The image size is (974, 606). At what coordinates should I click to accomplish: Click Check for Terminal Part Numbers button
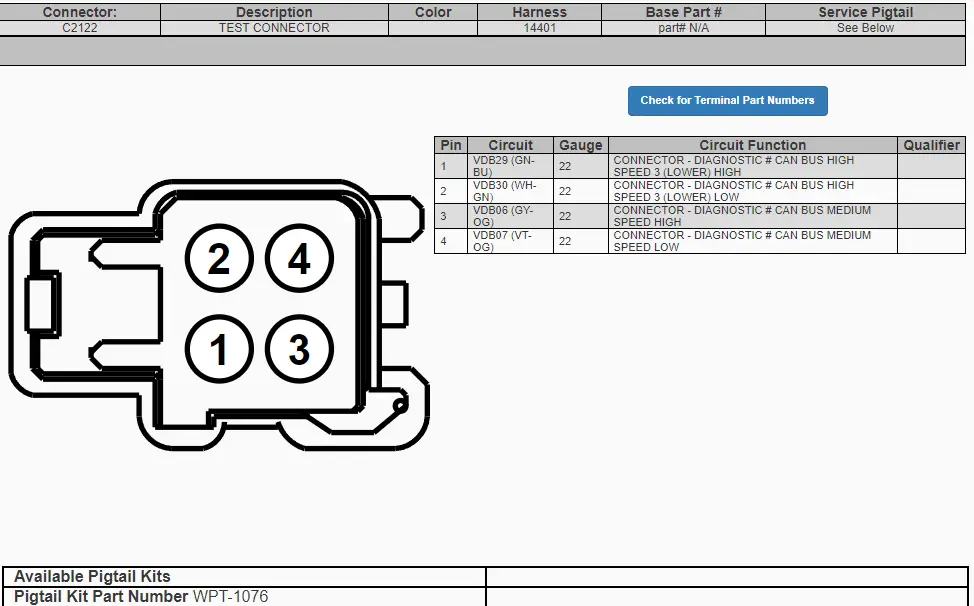727,101
